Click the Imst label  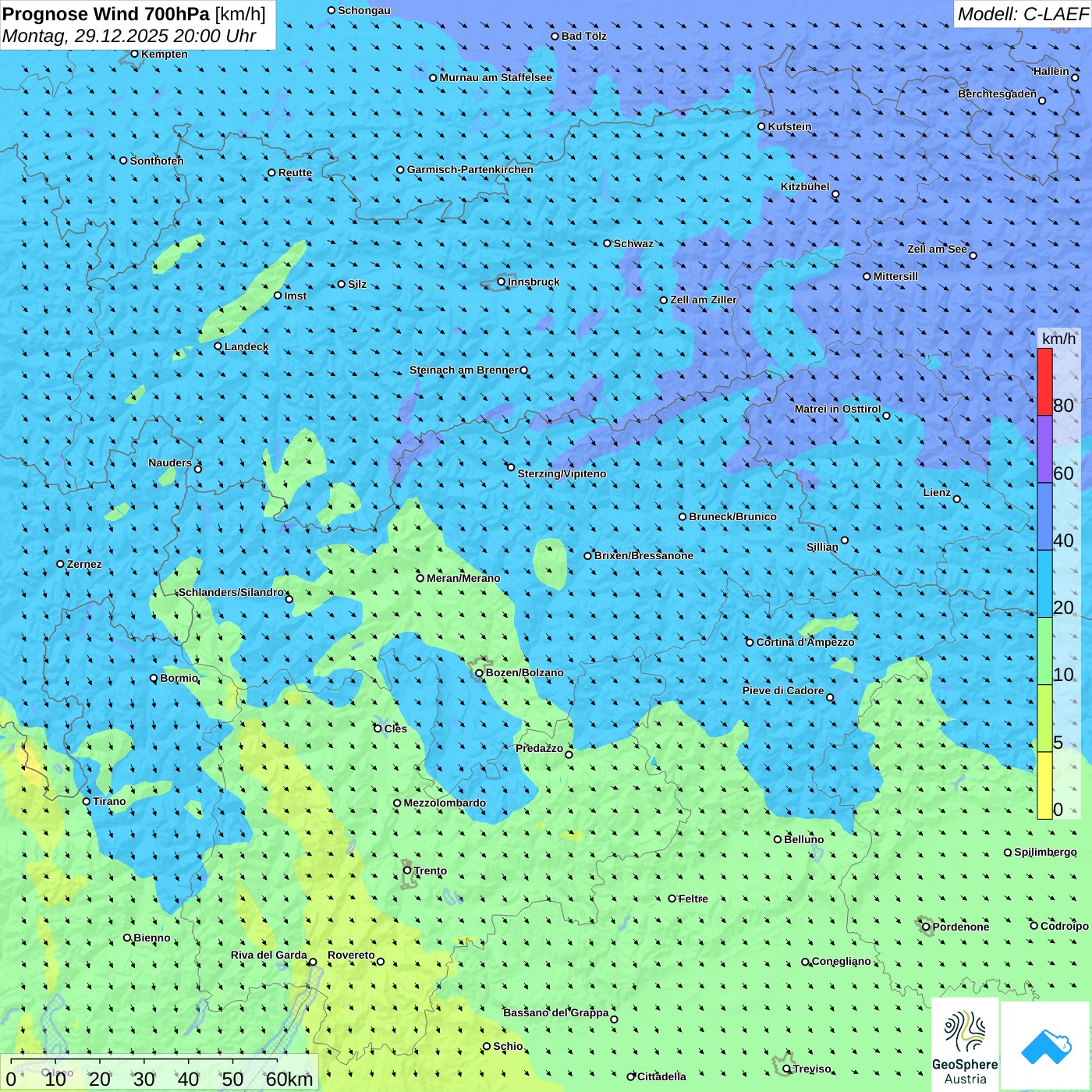[296, 296]
